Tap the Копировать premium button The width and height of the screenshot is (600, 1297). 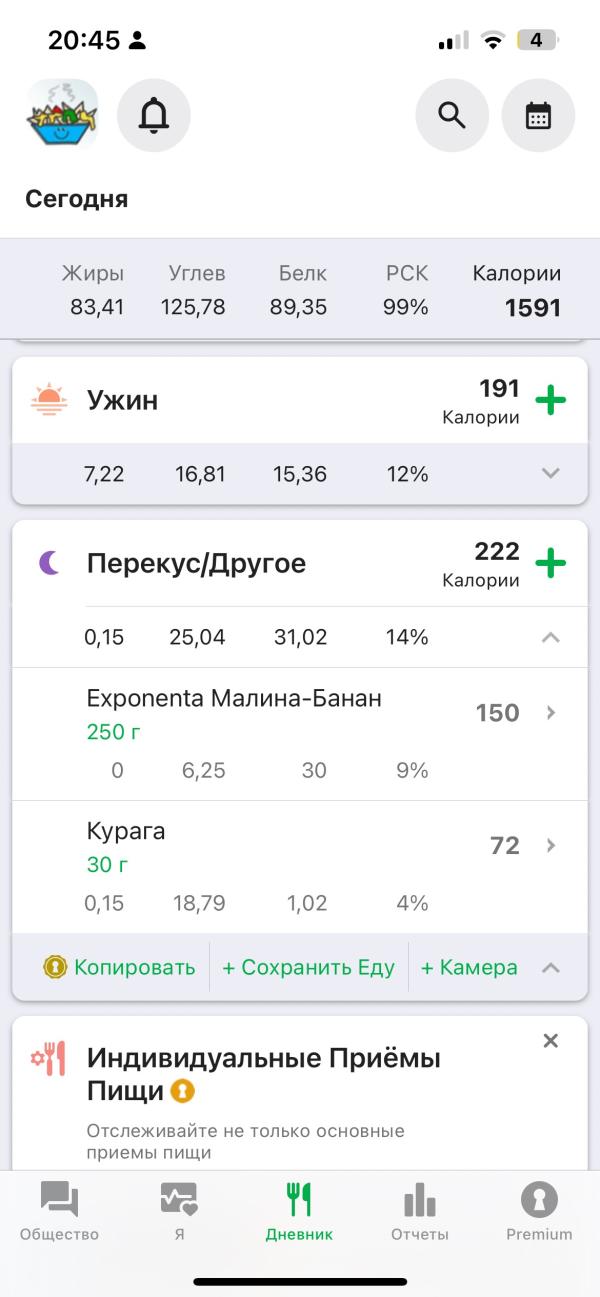coord(120,968)
